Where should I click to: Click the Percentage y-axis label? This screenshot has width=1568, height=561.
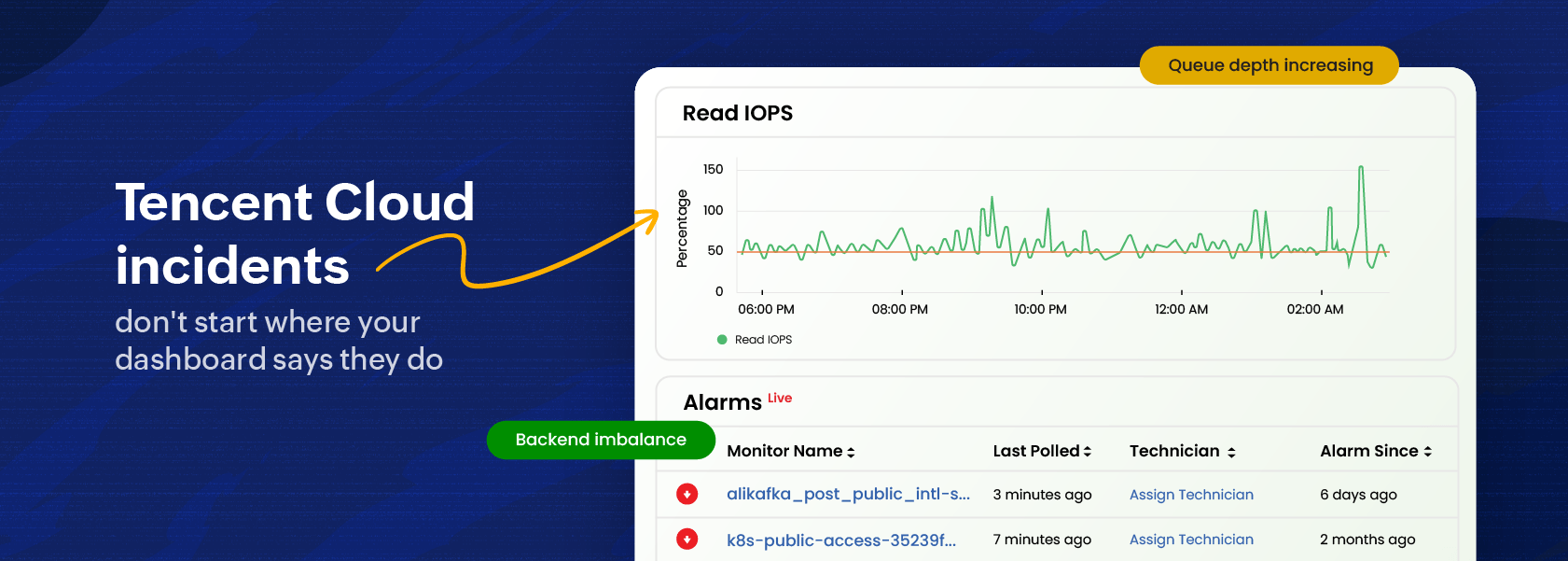pos(682,229)
